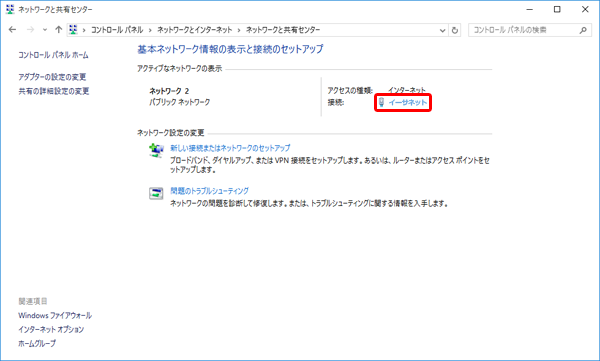Maximize the window
Viewport: 600px width, 361px height.
click(557, 10)
